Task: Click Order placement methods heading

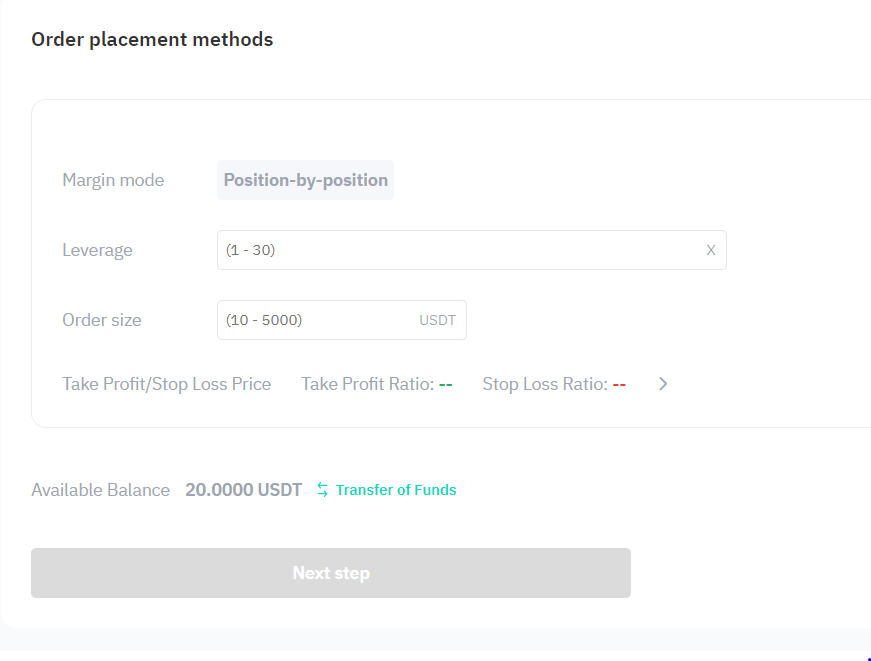Action: coord(152,39)
